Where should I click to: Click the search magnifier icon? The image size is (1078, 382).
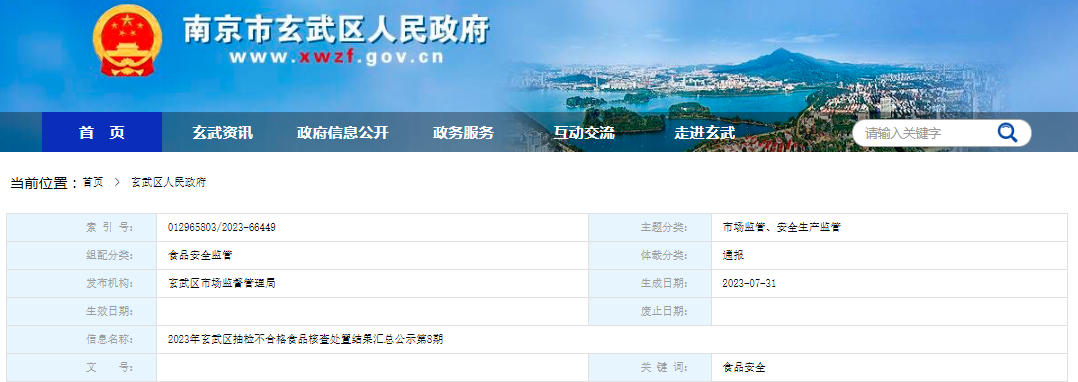point(1006,132)
